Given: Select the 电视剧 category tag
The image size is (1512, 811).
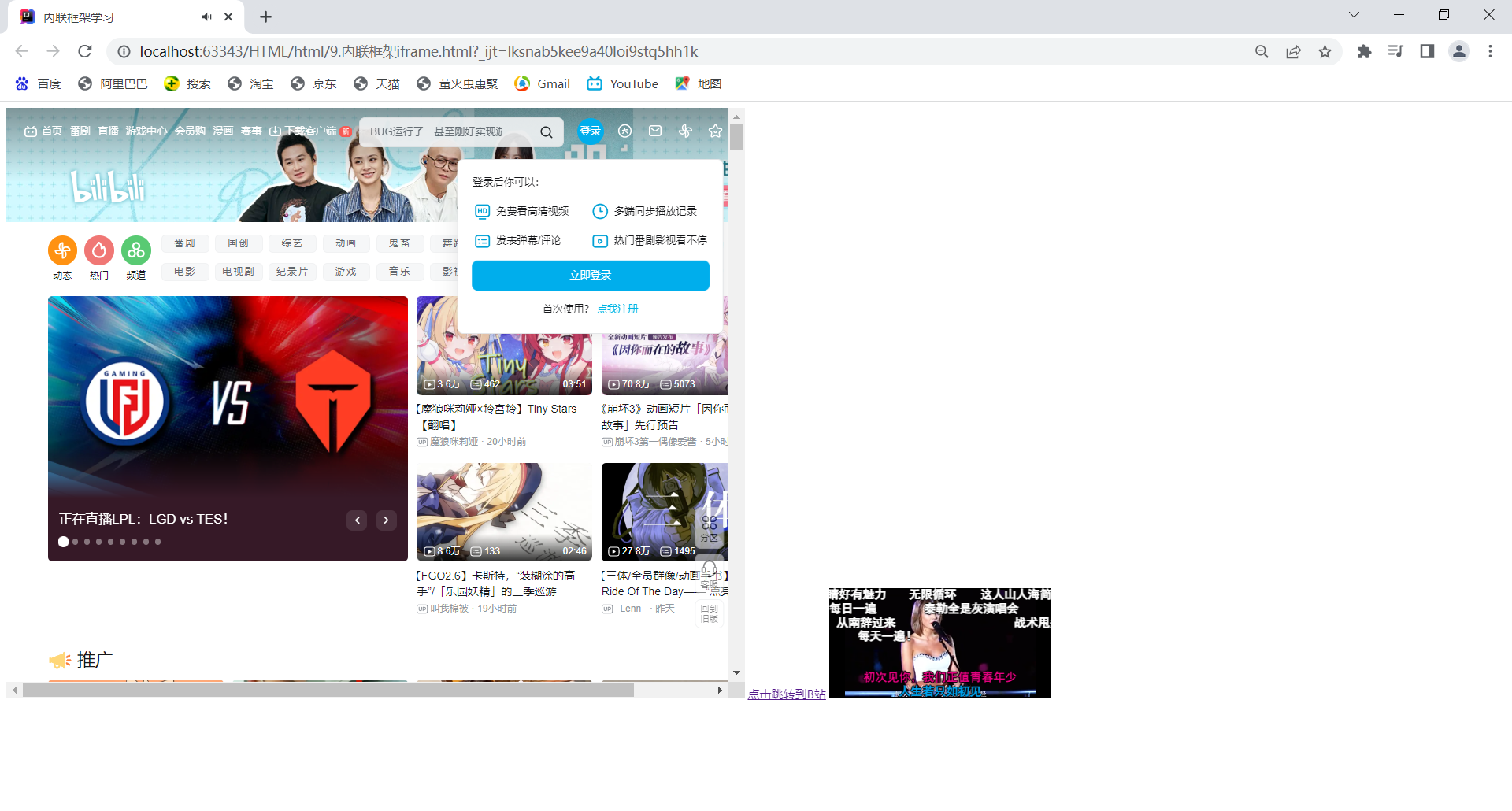Looking at the screenshot, I should pyautogui.click(x=238, y=272).
